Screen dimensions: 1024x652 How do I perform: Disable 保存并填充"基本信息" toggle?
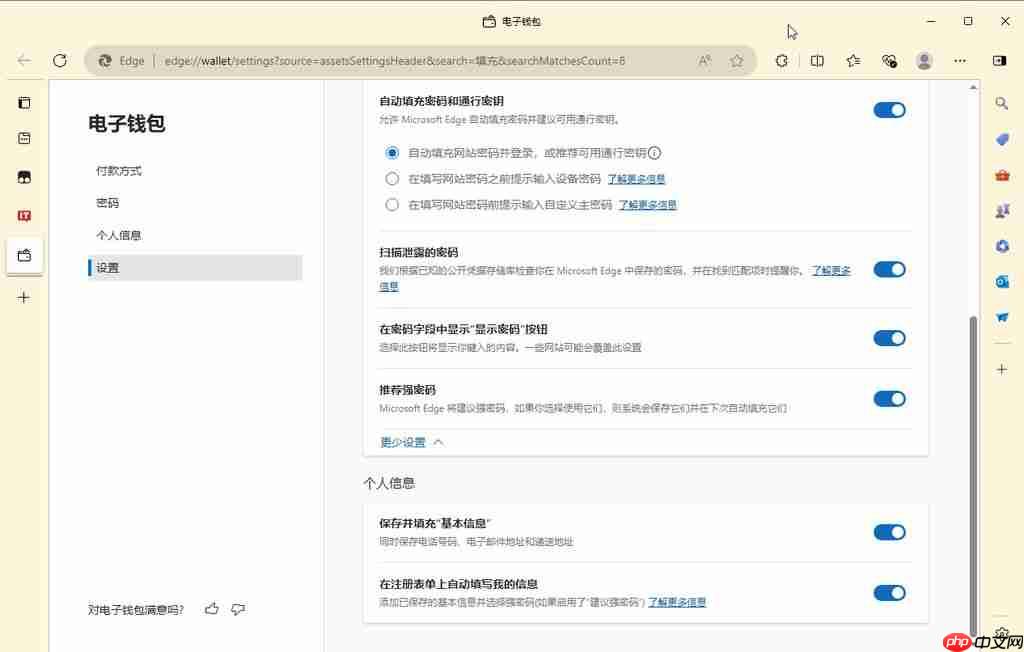click(889, 534)
